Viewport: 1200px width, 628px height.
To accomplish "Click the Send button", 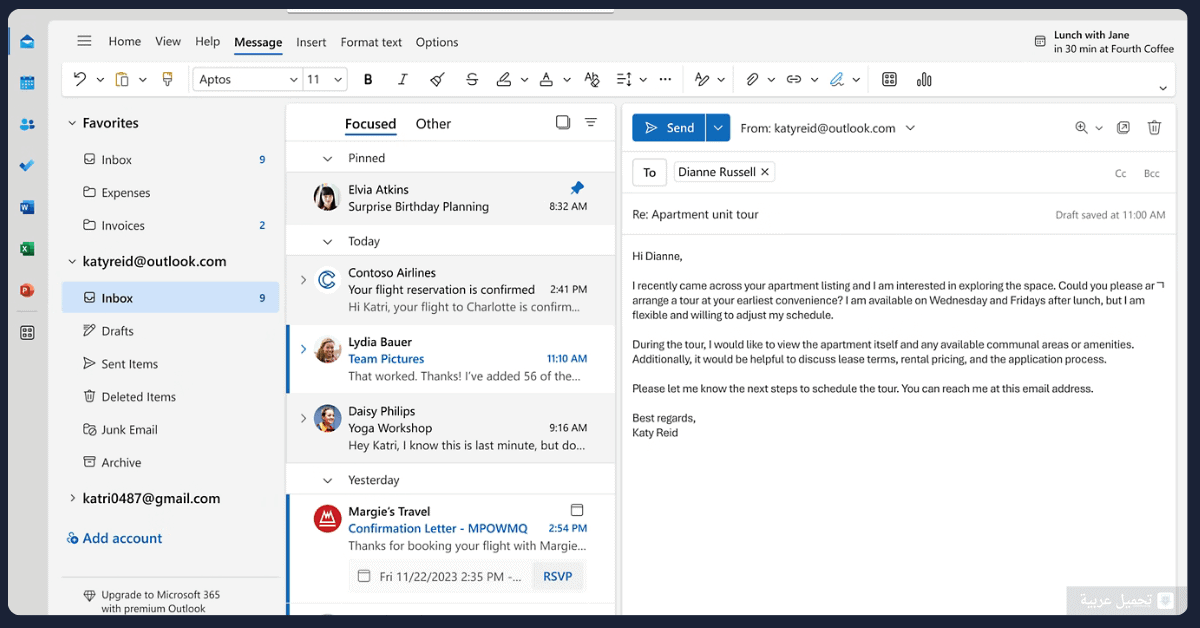I will click(x=669, y=128).
